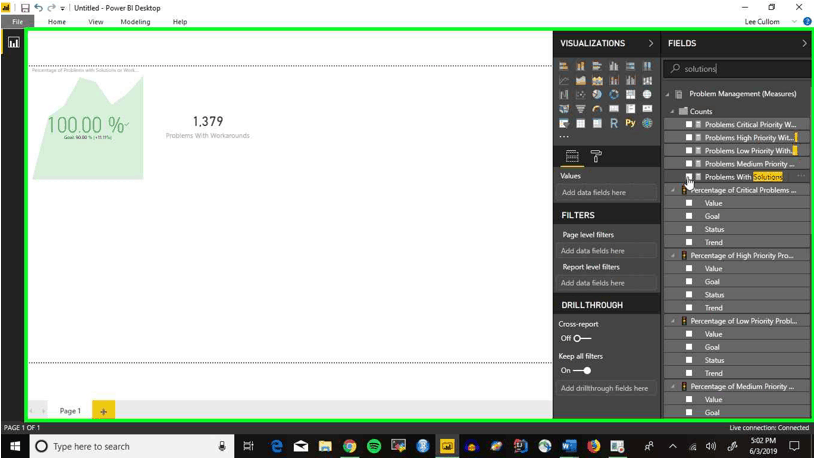Open the blue Help question icon

807,21
